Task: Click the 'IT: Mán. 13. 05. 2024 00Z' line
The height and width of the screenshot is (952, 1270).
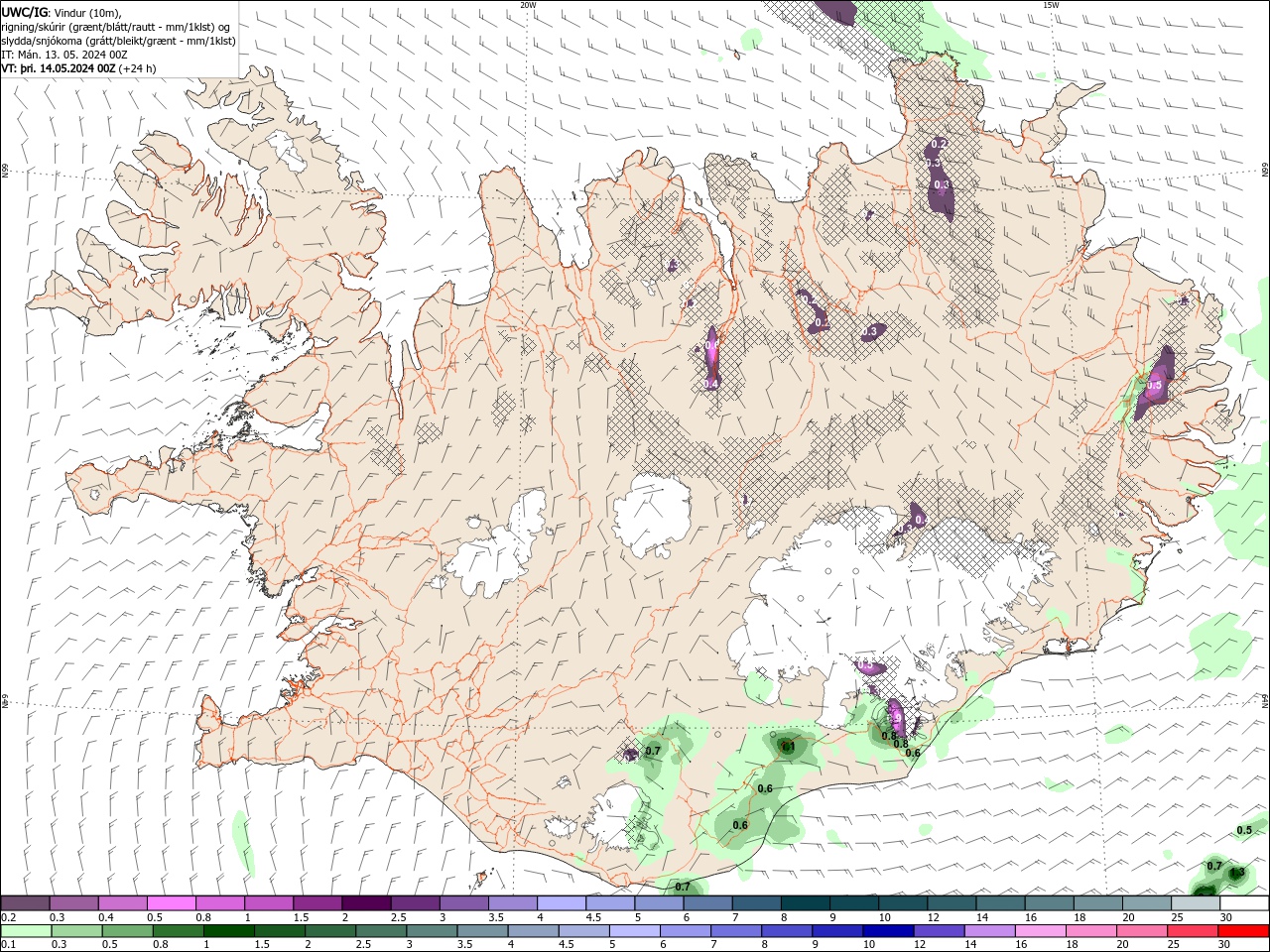Action: pos(64,55)
